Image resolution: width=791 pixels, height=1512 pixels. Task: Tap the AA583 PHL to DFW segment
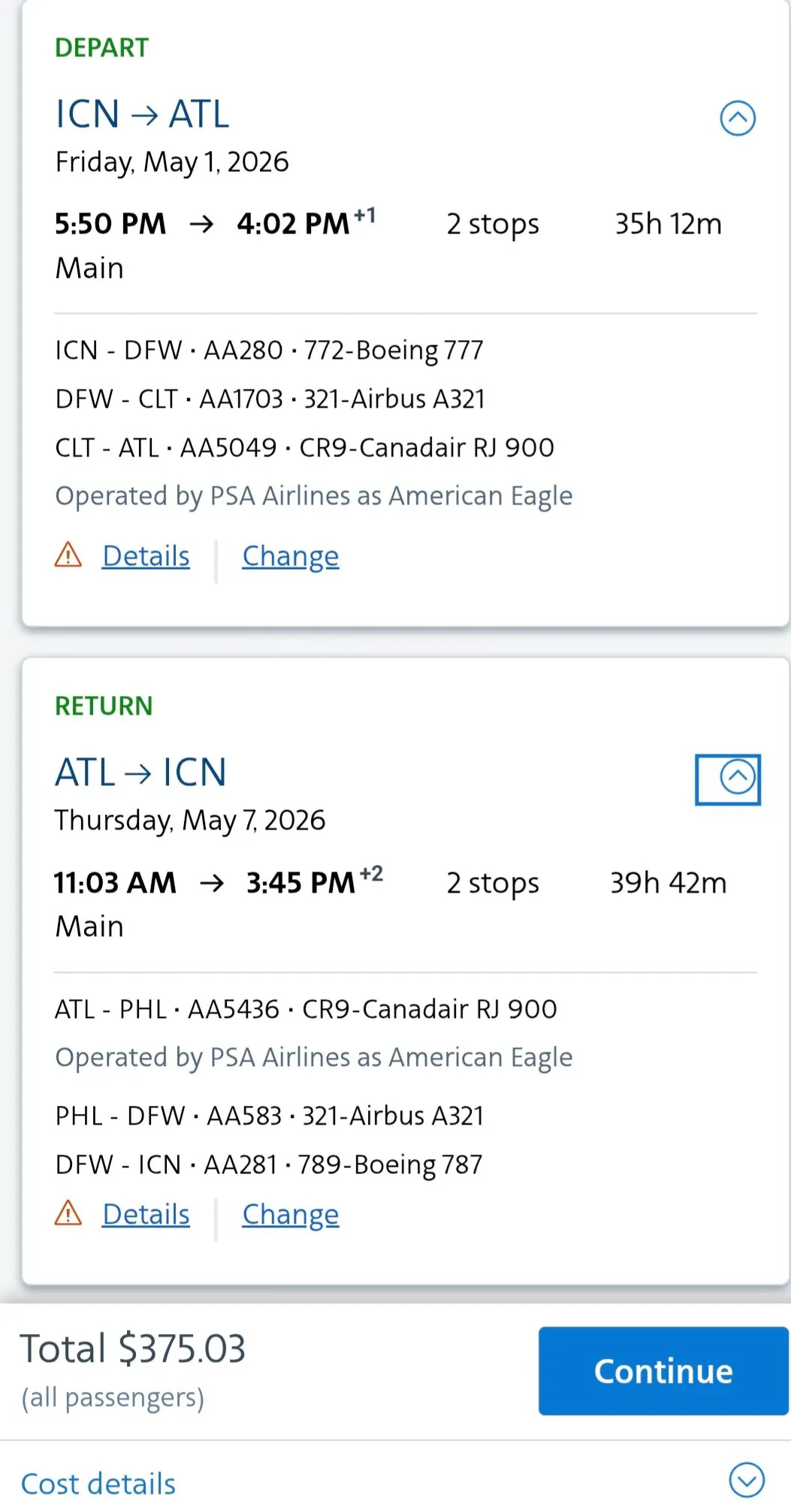point(269,1116)
